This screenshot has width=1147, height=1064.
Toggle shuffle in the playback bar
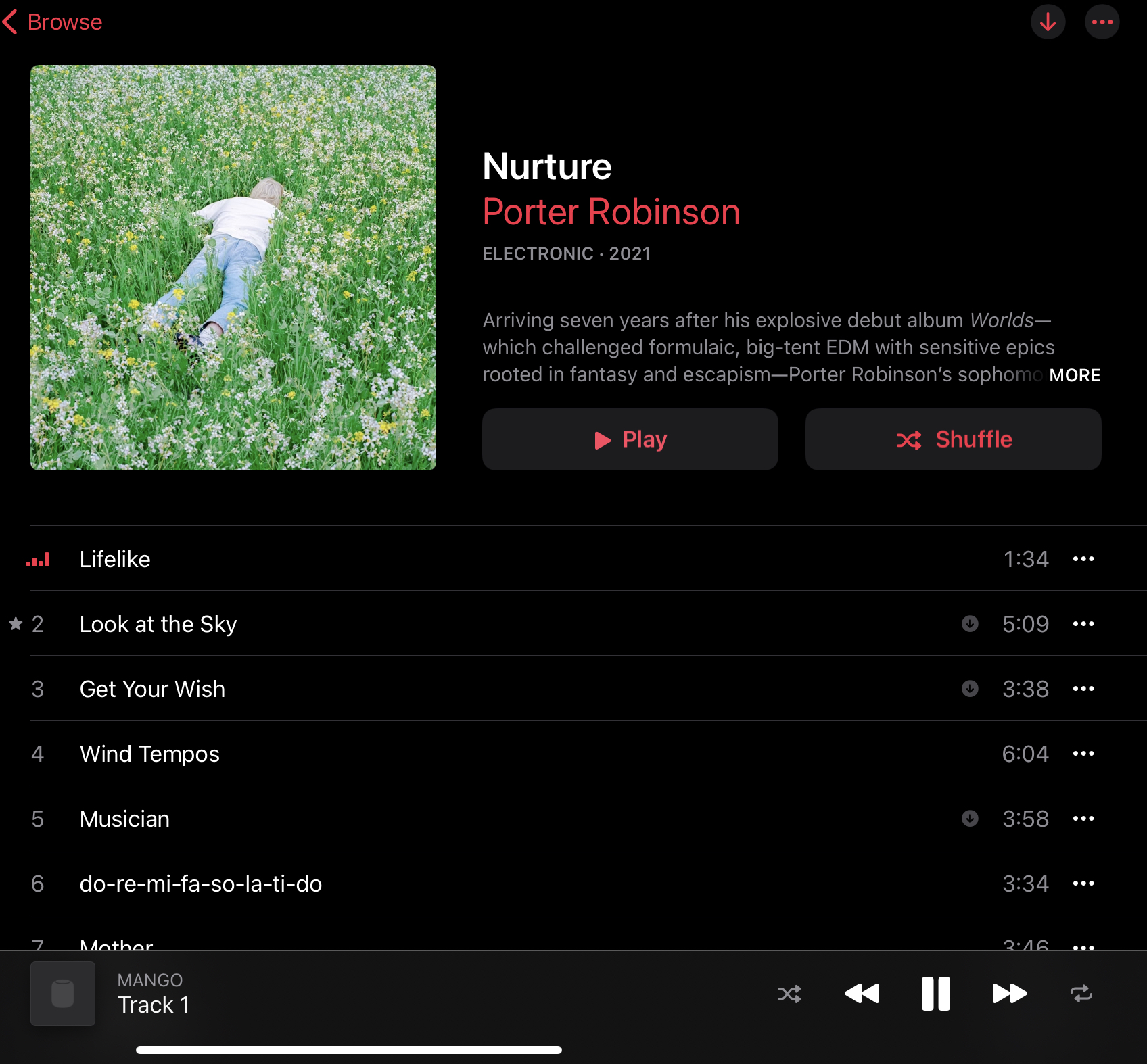click(789, 994)
